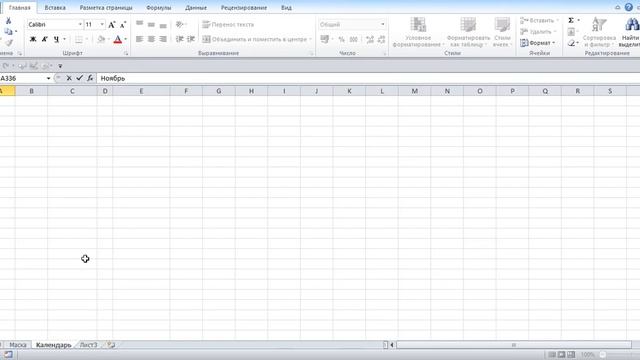This screenshot has height=360, width=640.
Task: Click the decrease indent icon
Action: pos(180,39)
